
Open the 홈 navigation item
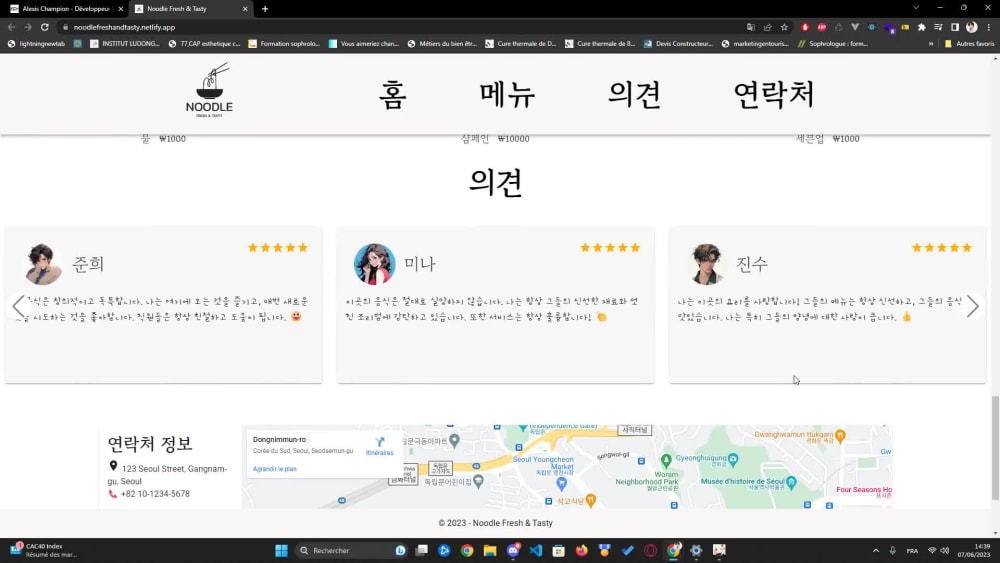392,94
